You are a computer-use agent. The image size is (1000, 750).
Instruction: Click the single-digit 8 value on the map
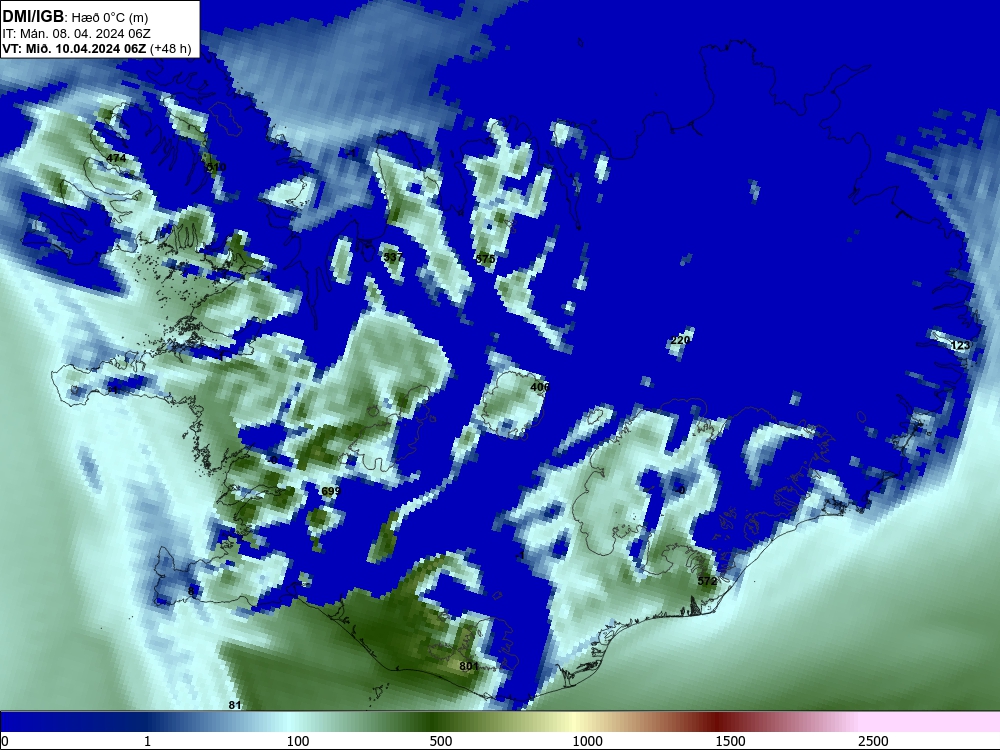191,591
